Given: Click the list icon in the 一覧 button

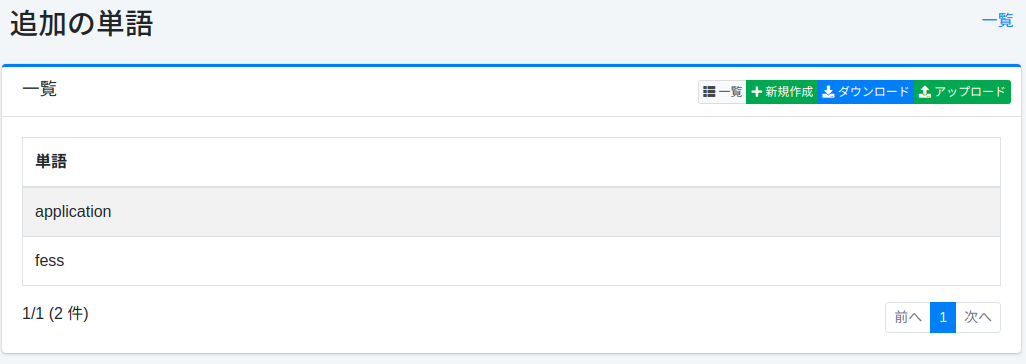Looking at the screenshot, I should point(709,92).
